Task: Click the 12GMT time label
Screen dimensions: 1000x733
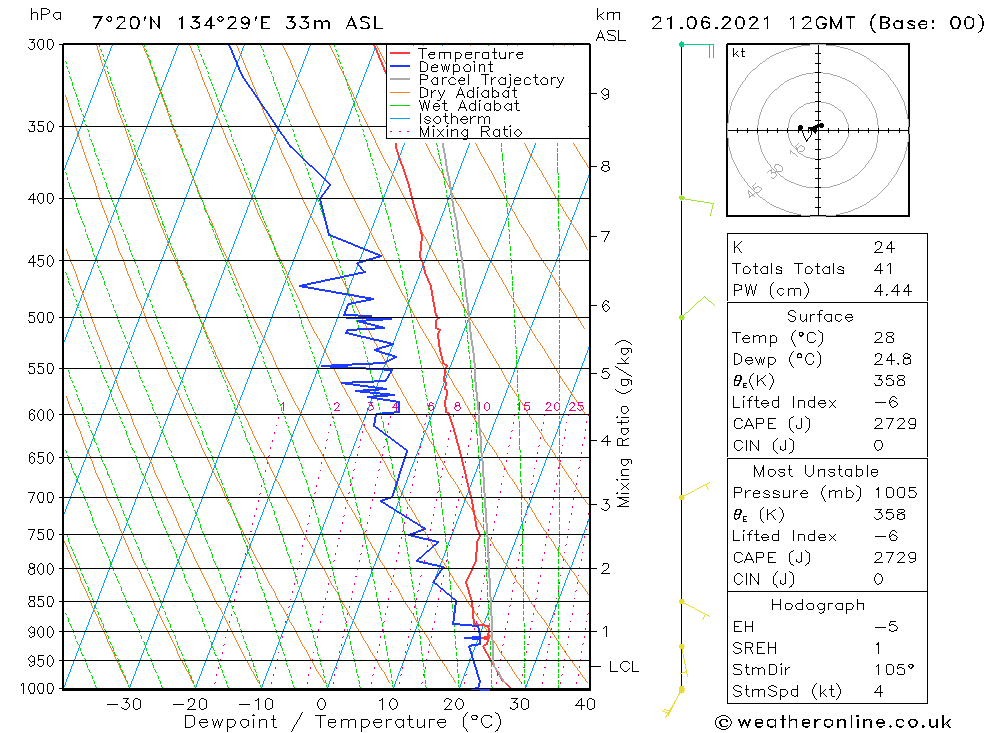Action: (821, 23)
